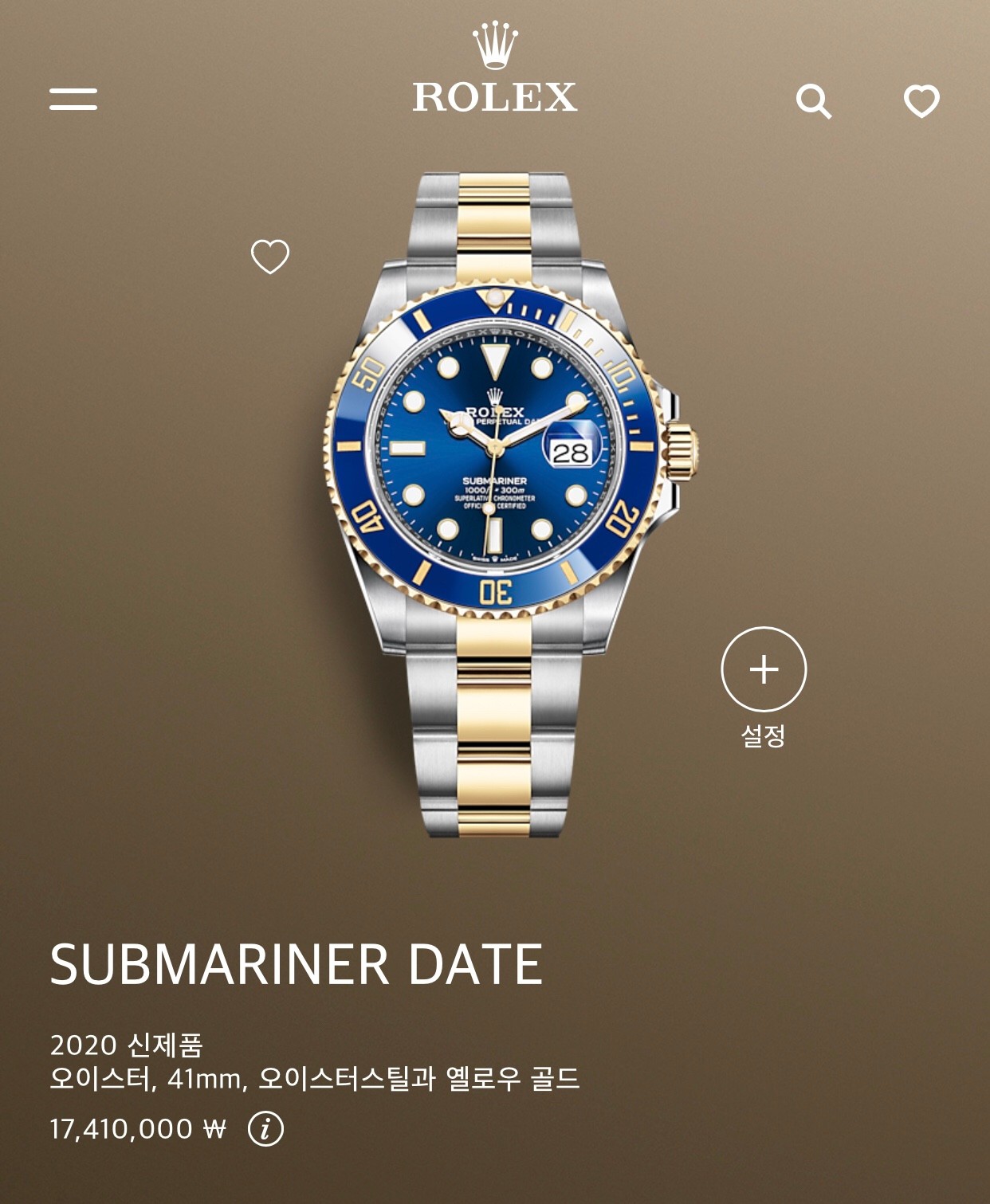990x1204 pixels.
Task: Click the 50 marker on blue bezel
Action: point(368,374)
